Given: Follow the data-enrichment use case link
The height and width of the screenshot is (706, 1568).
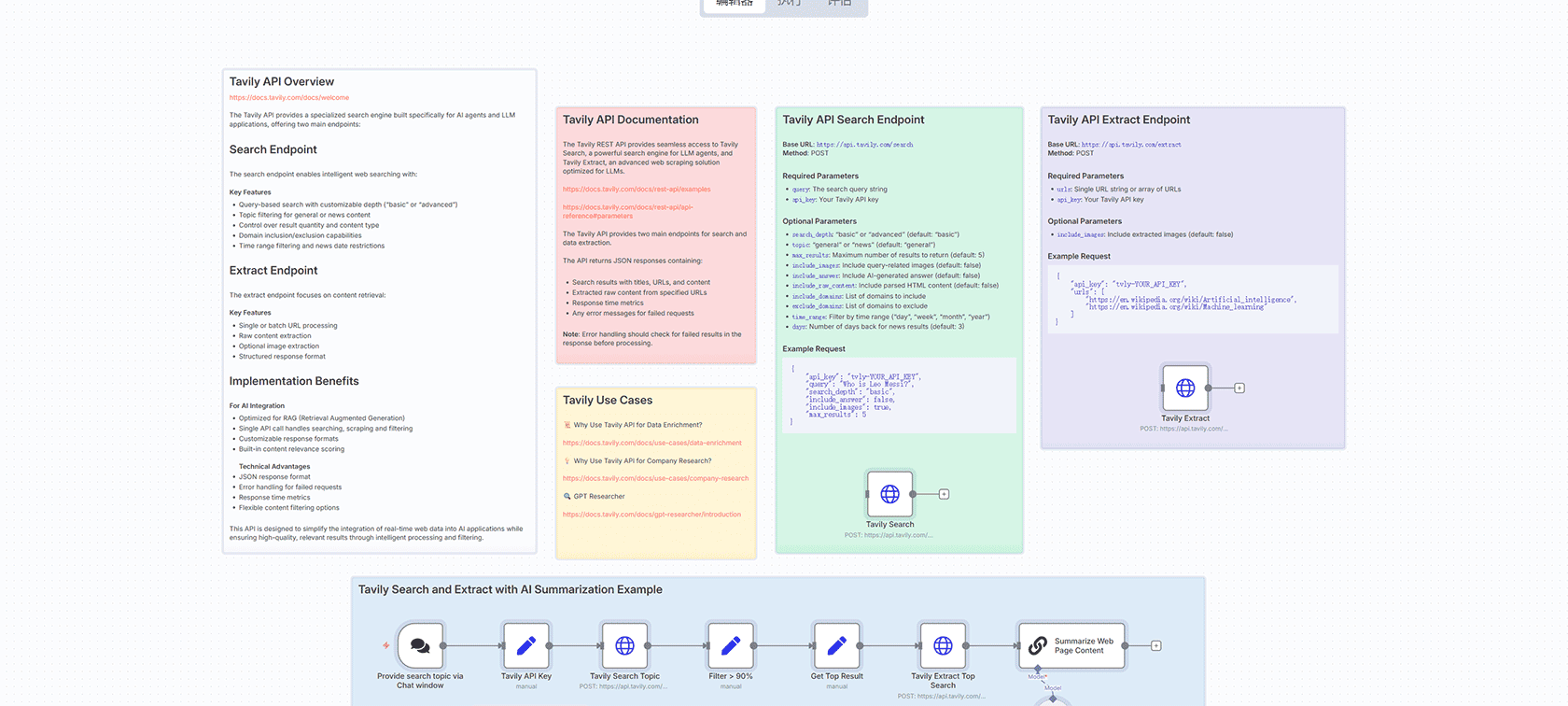Looking at the screenshot, I should (x=651, y=443).
